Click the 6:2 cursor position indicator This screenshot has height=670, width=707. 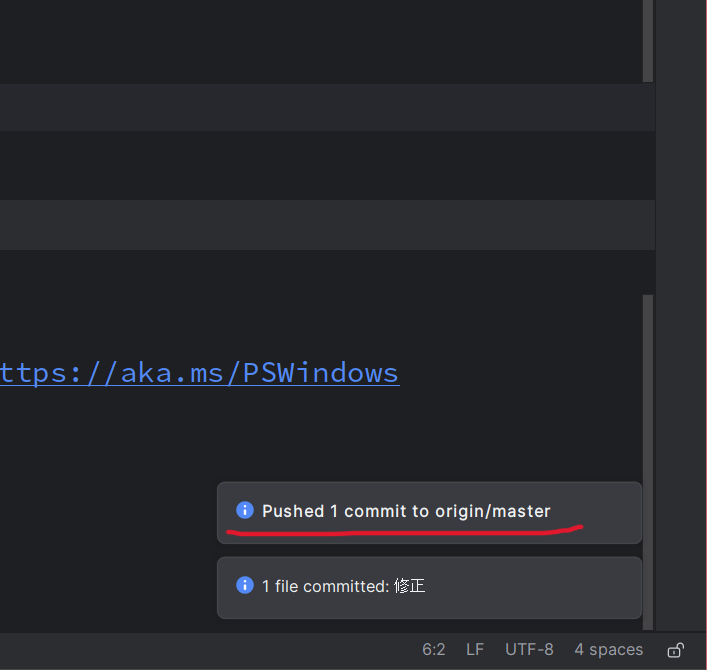click(x=434, y=650)
